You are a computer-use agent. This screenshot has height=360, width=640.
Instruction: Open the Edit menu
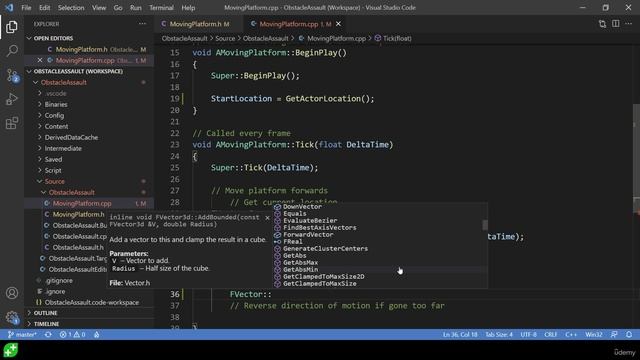(44, 7)
